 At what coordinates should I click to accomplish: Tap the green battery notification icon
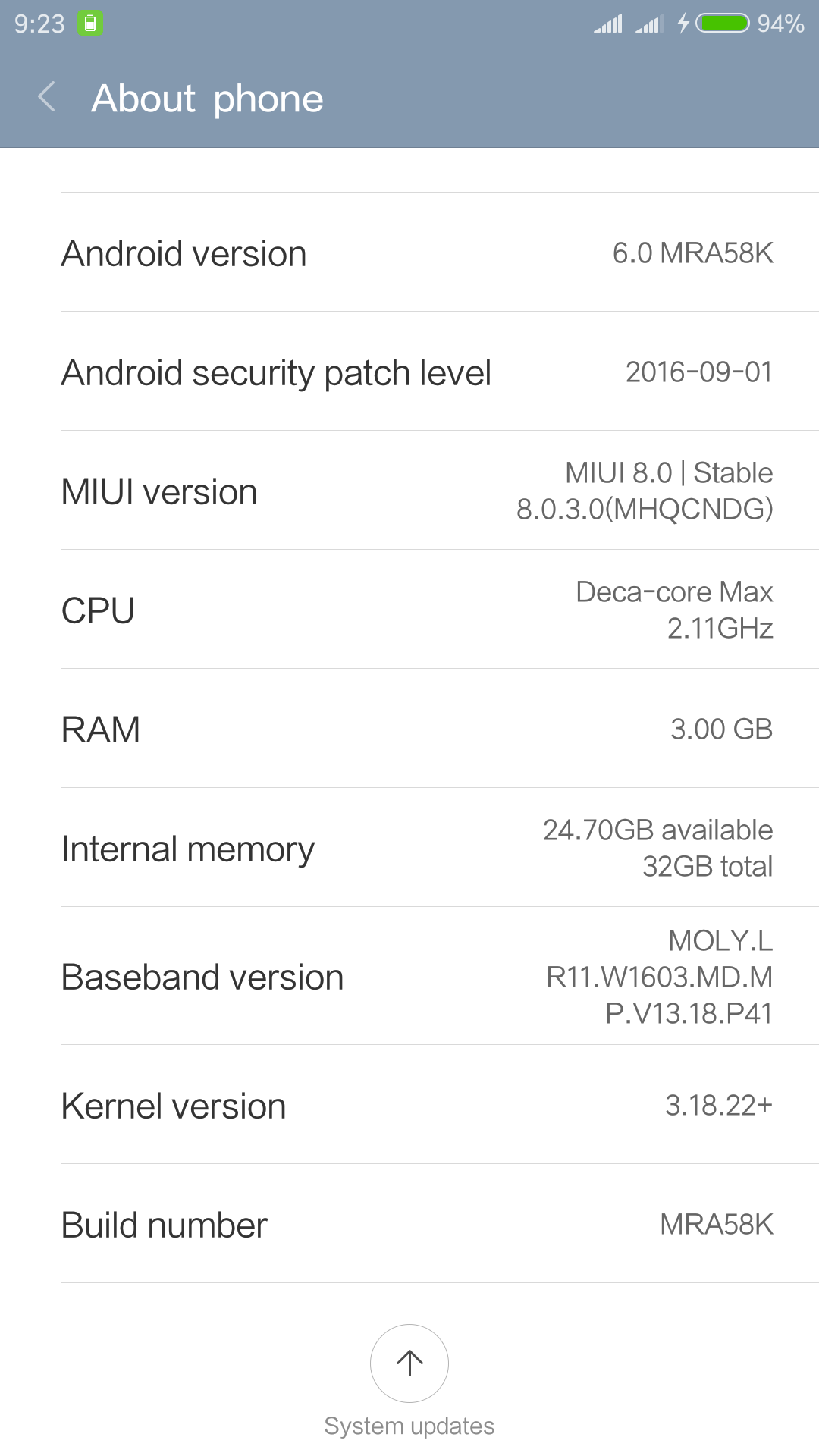point(90,24)
